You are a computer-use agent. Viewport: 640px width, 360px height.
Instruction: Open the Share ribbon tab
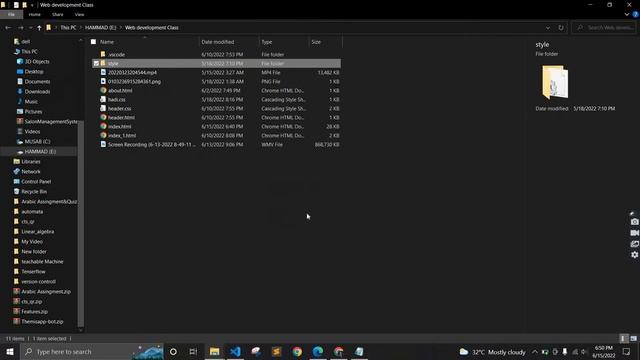(x=58, y=14)
